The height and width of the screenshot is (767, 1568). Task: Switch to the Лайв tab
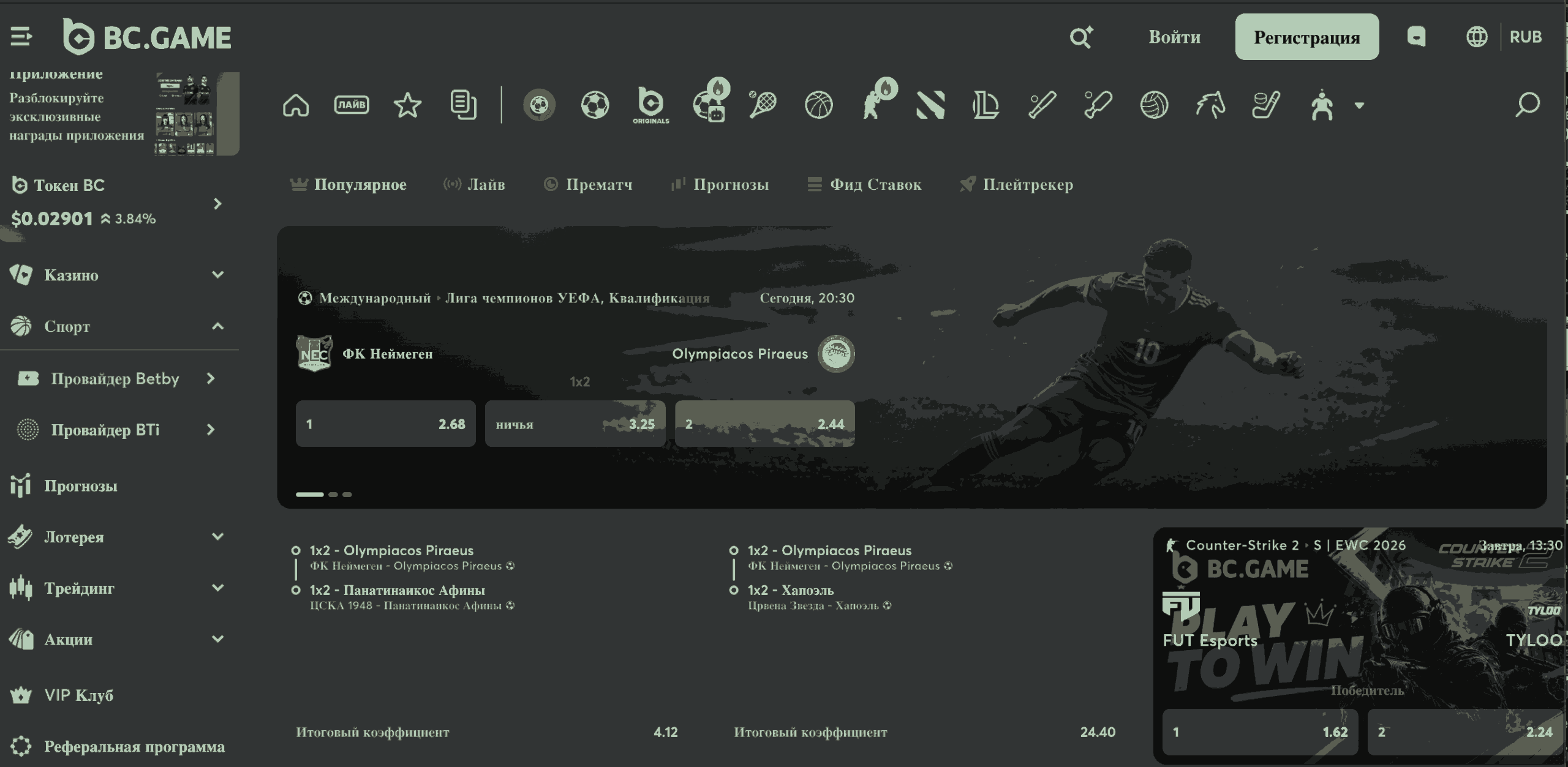click(x=474, y=184)
